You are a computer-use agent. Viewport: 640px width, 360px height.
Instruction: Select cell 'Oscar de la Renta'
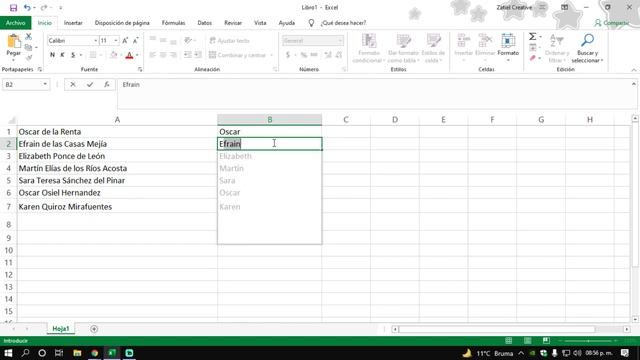coord(117,132)
